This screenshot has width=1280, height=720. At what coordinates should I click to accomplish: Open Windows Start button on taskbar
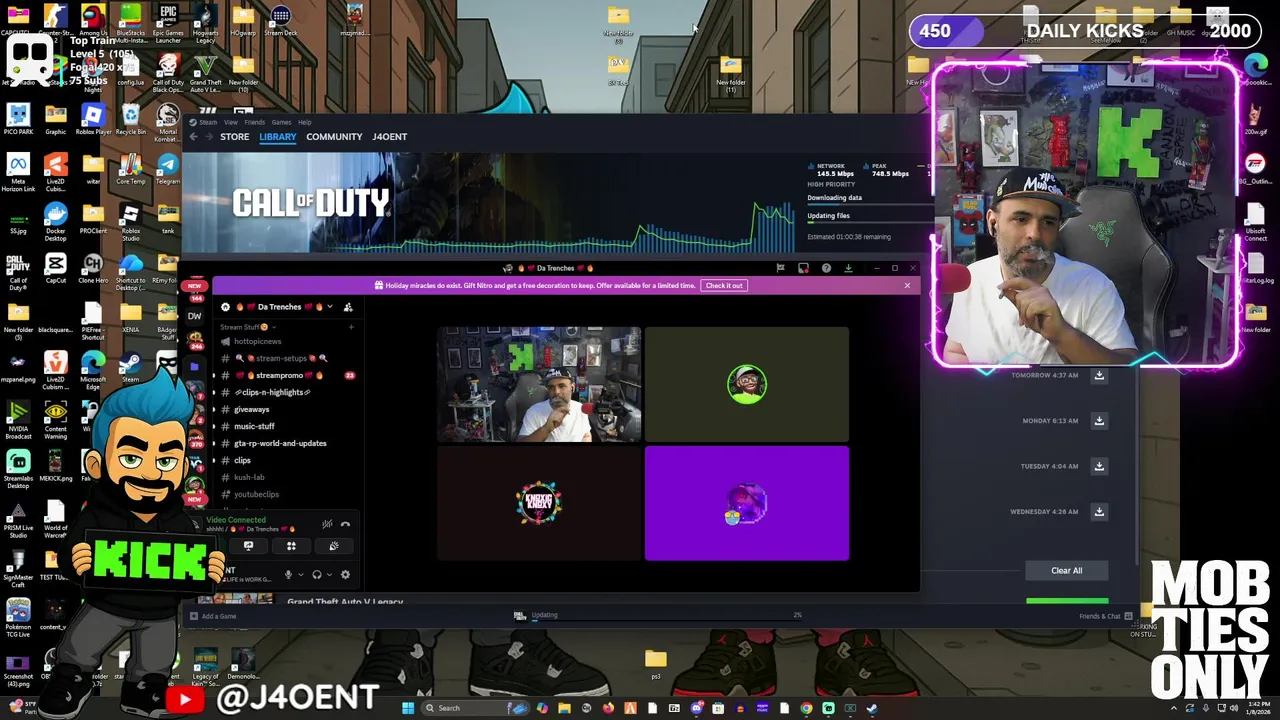[408, 708]
